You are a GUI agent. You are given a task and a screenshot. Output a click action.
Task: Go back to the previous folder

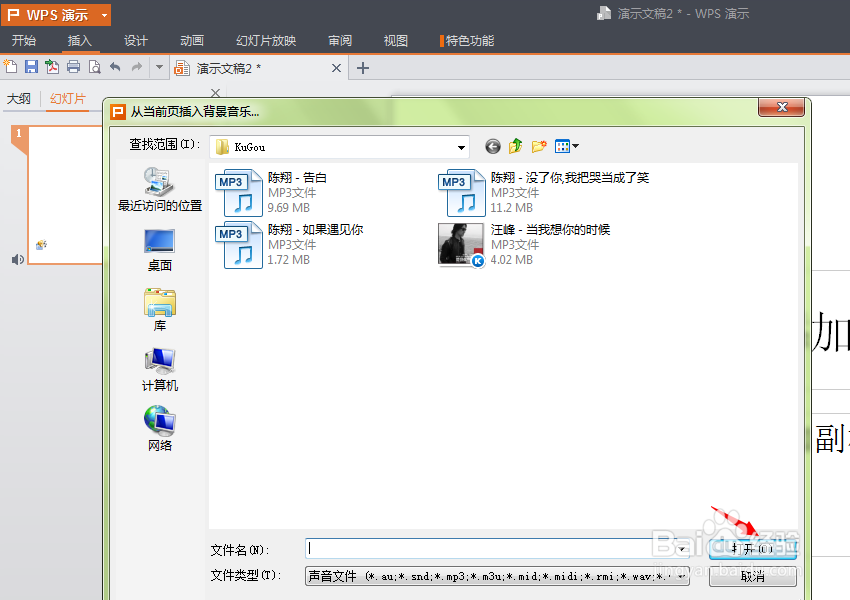[x=493, y=145]
